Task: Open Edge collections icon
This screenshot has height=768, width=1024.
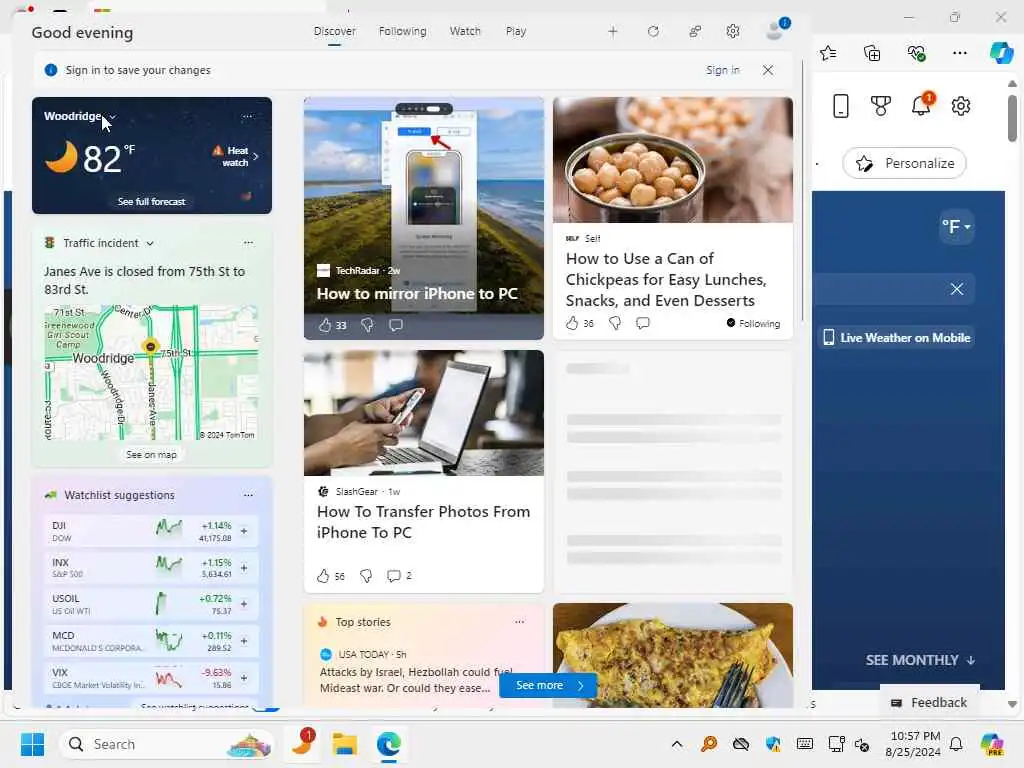Action: tap(872, 54)
